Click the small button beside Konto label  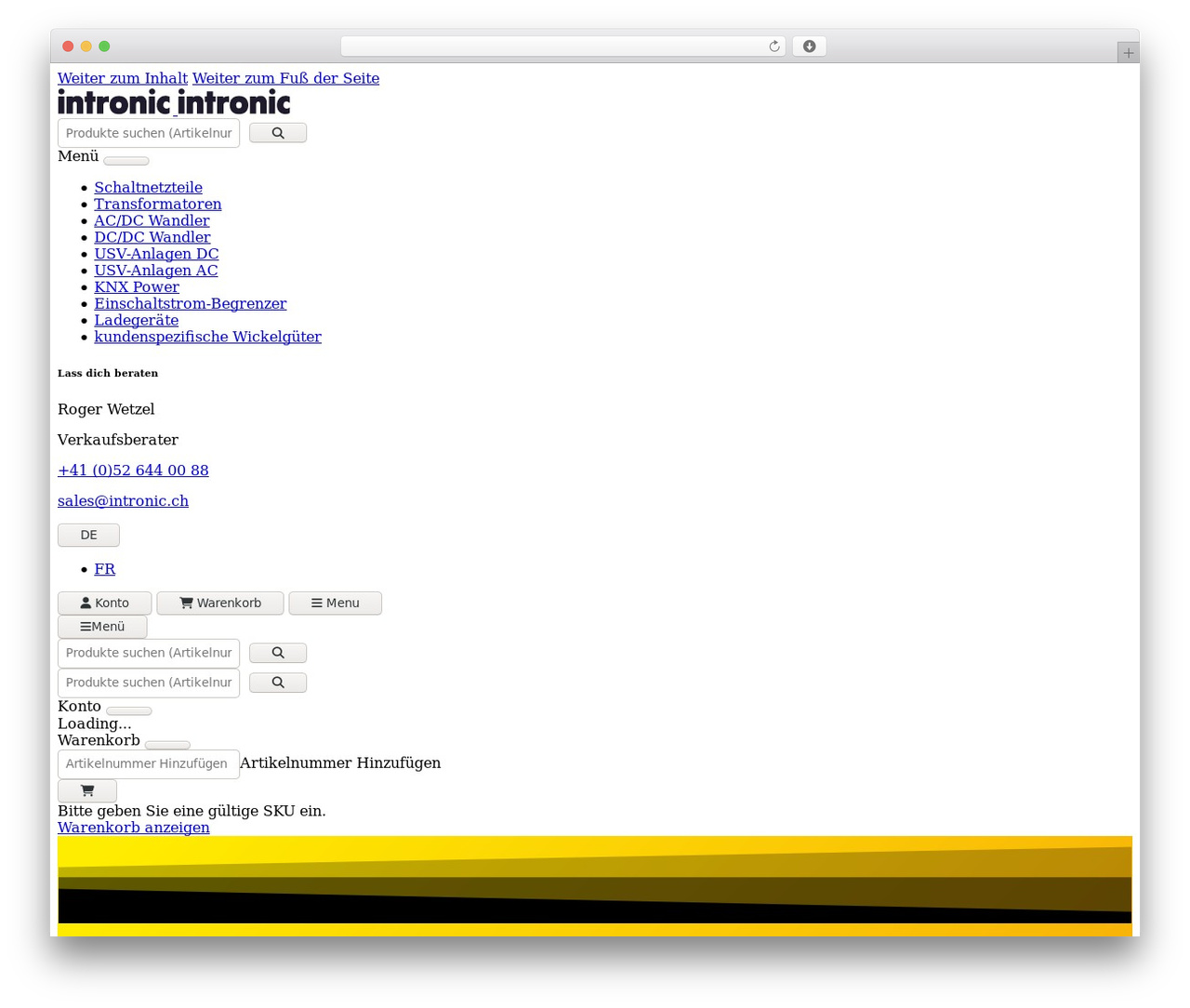[129, 711]
